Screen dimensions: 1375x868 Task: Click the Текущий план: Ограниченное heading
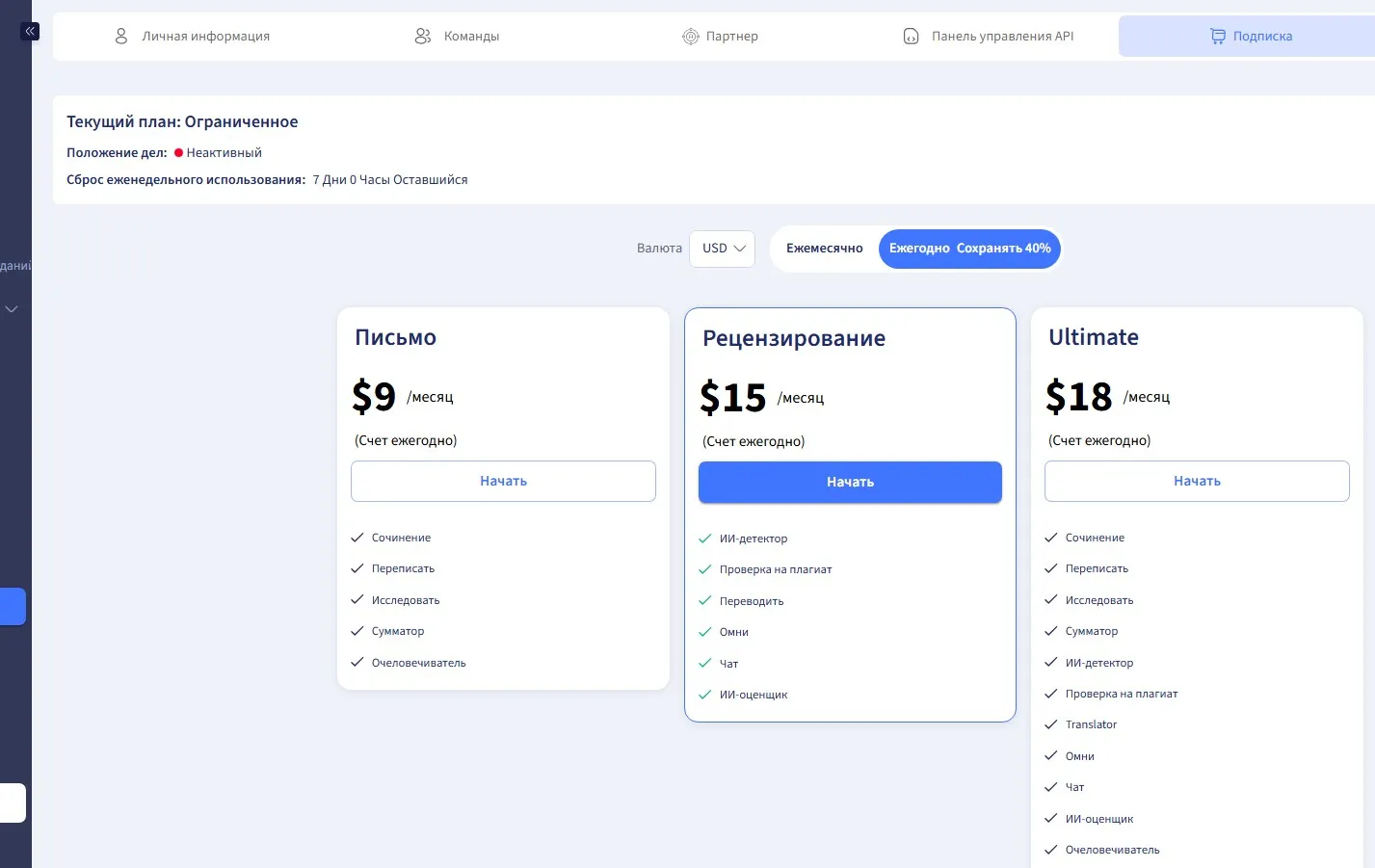click(182, 121)
